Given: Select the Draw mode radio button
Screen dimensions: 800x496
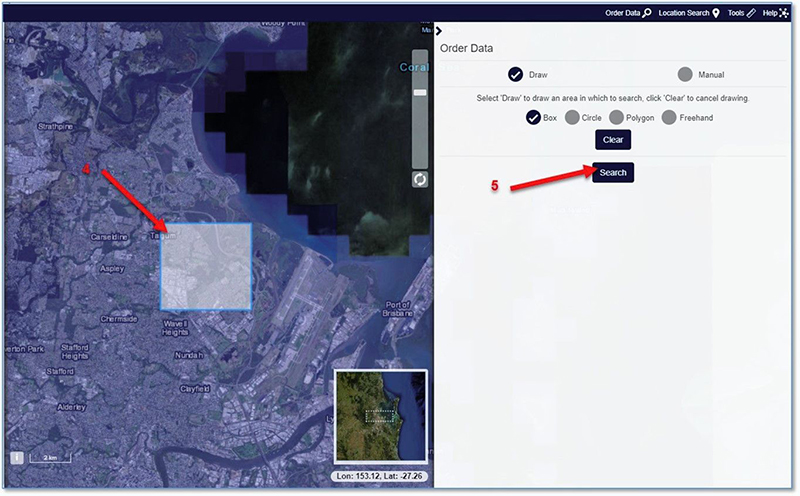Looking at the screenshot, I should tap(516, 74).
